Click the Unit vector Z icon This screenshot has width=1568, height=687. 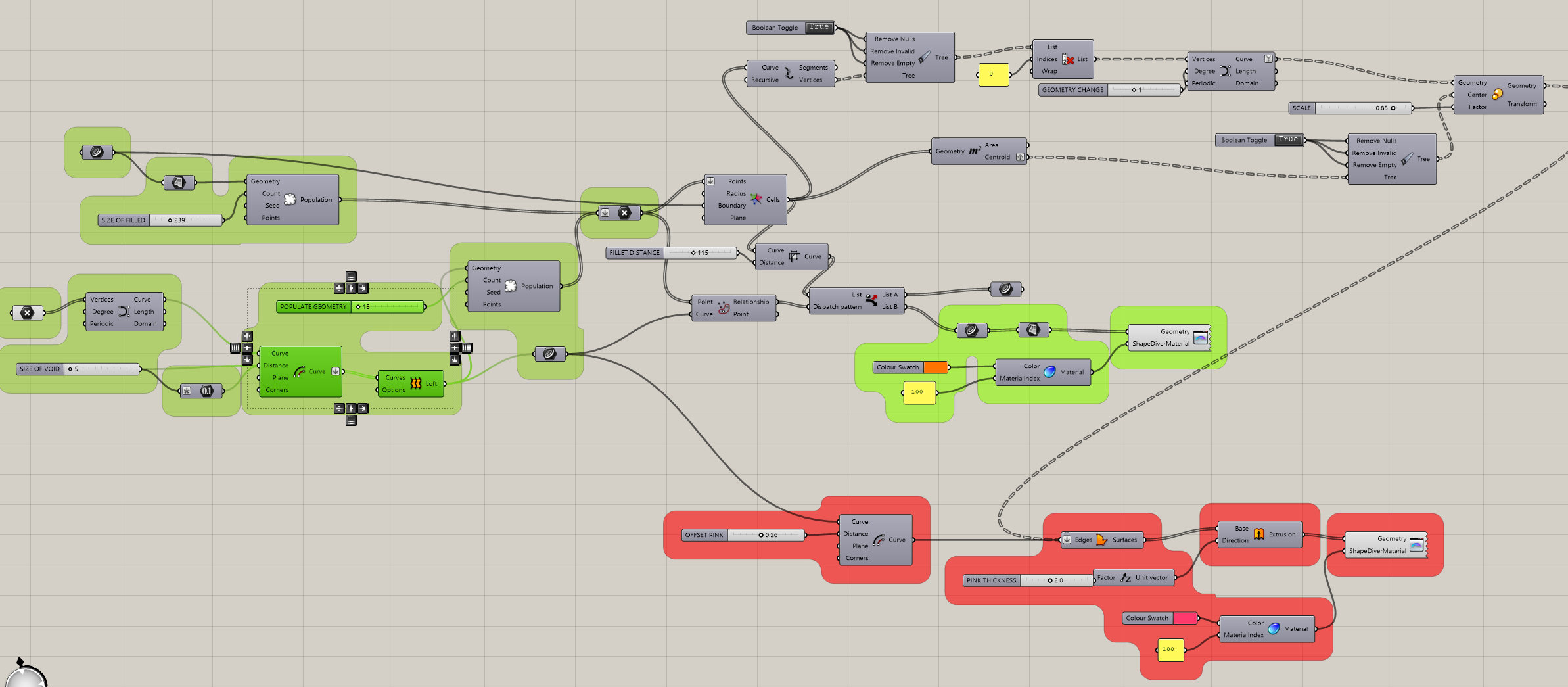point(1125,578)
